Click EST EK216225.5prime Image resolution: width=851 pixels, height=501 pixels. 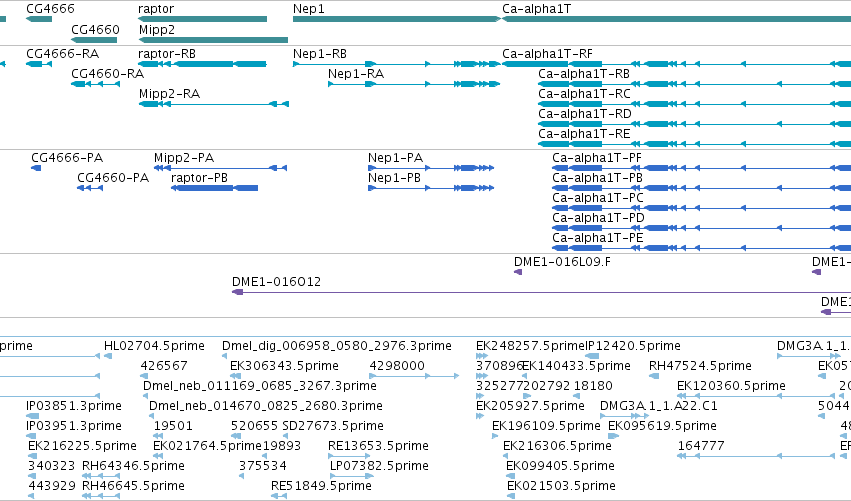[31, 456]
